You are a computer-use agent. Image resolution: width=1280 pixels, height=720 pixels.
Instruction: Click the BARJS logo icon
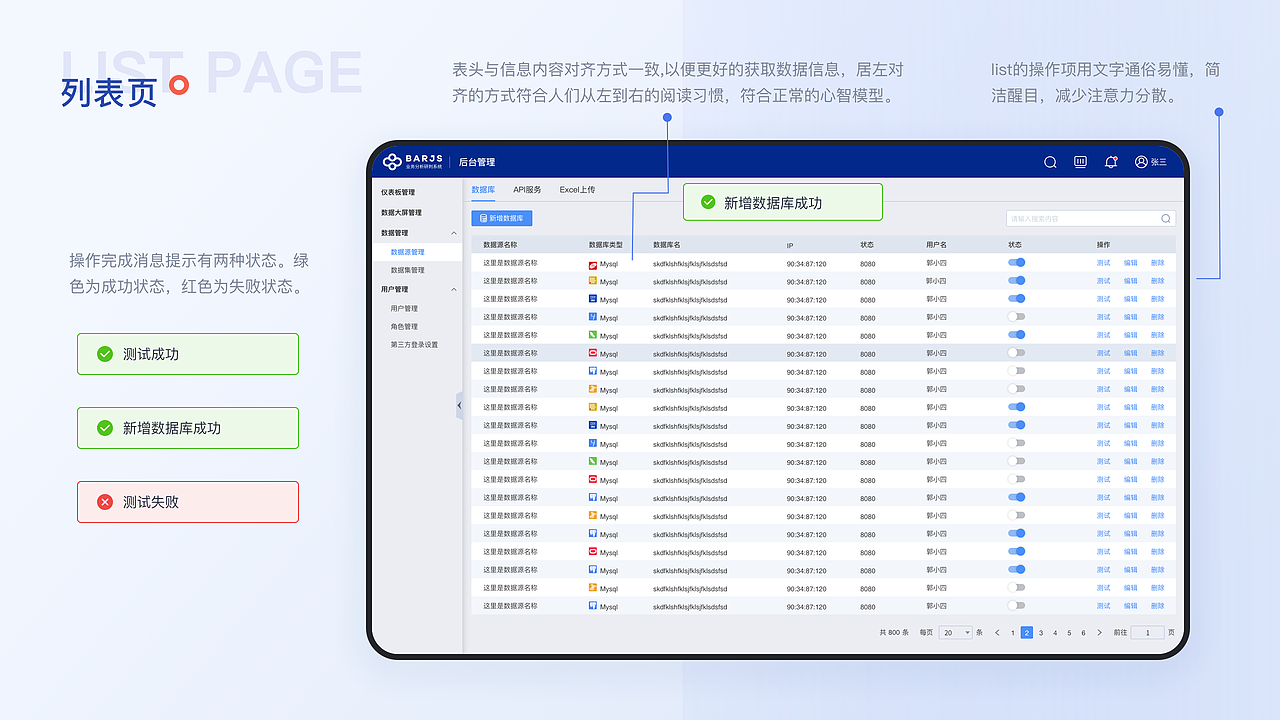[x=390, y=160]
